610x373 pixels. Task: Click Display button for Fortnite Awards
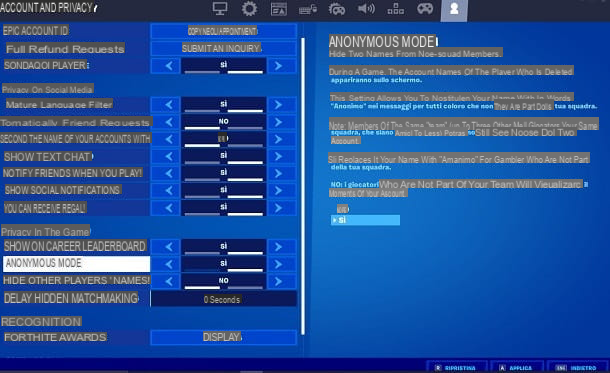pyautogui.click(x=224, y=337)
